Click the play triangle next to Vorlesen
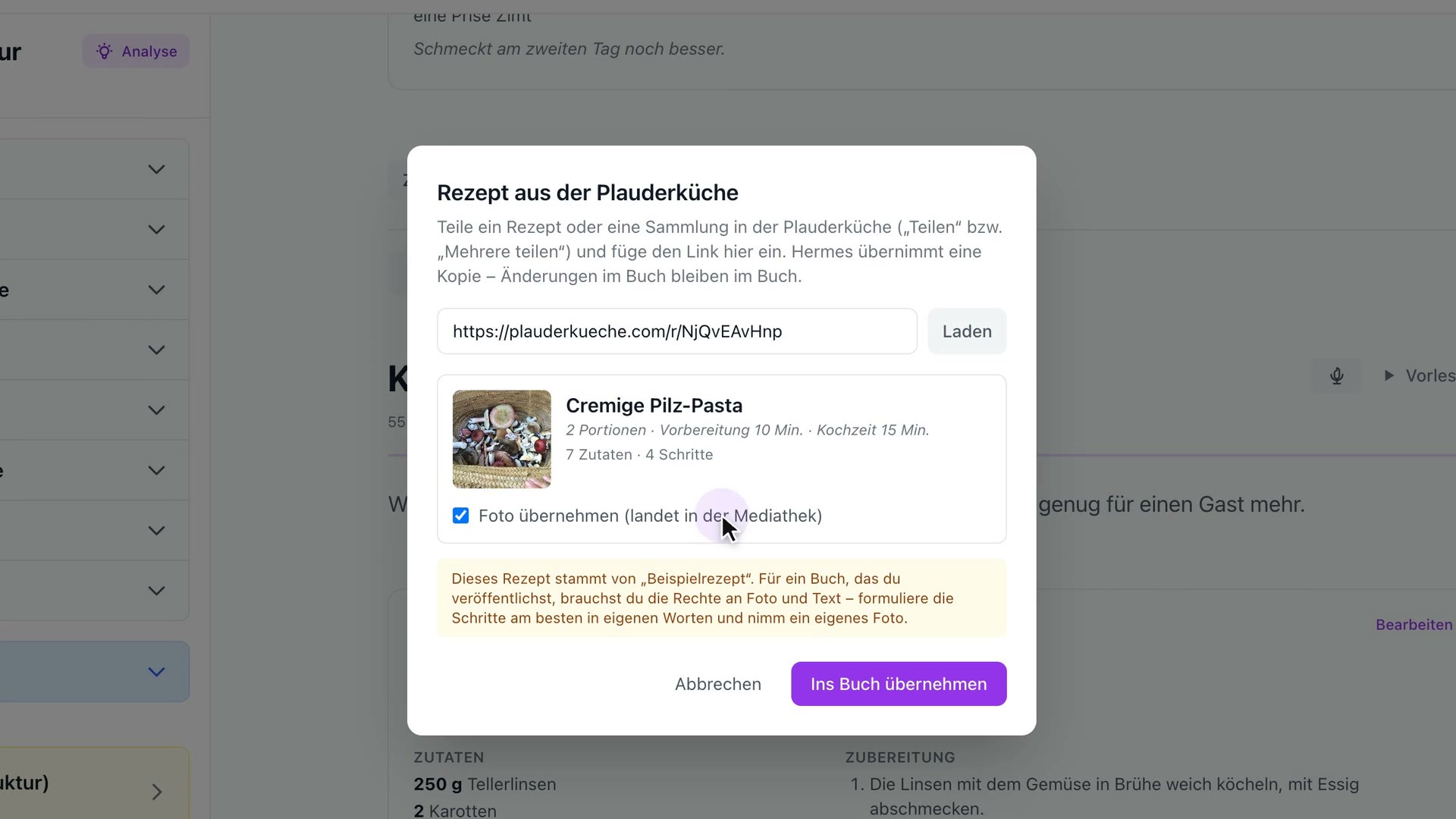 pos(1389,375)
